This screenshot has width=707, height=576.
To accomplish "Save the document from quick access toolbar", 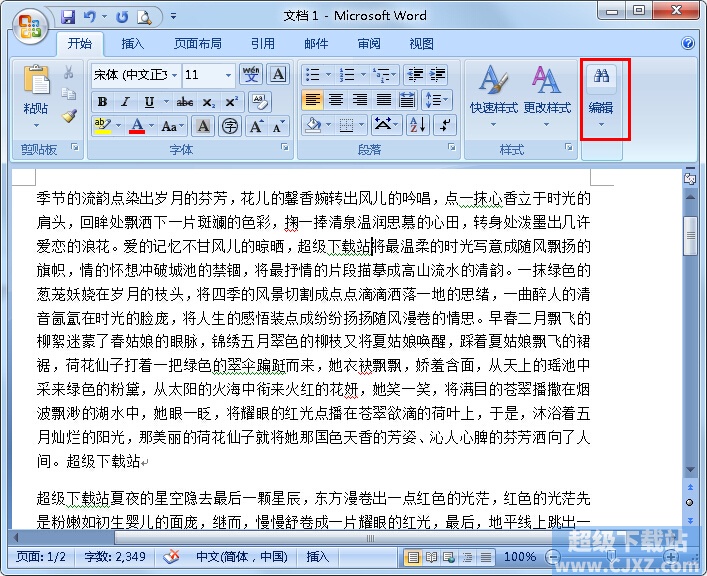I will pyautogui.click(x=68, y=17).
